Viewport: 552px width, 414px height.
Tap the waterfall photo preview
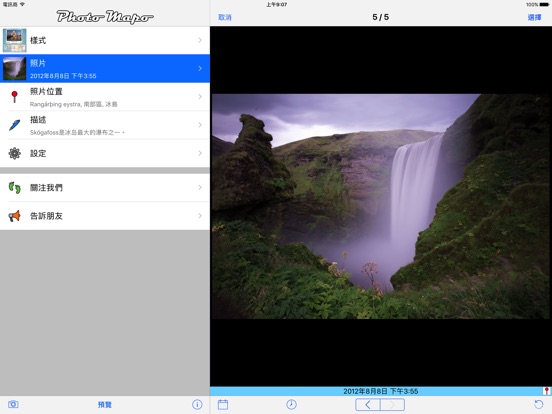coord(381,206)
